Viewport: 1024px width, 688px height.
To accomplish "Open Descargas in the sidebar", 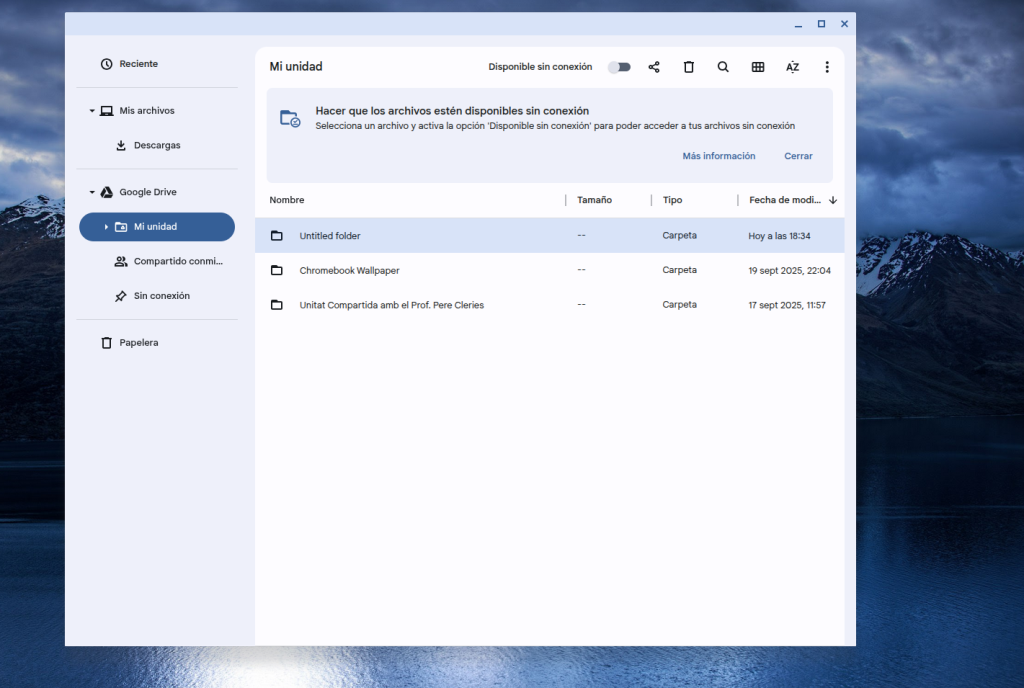I will [156, 145].
